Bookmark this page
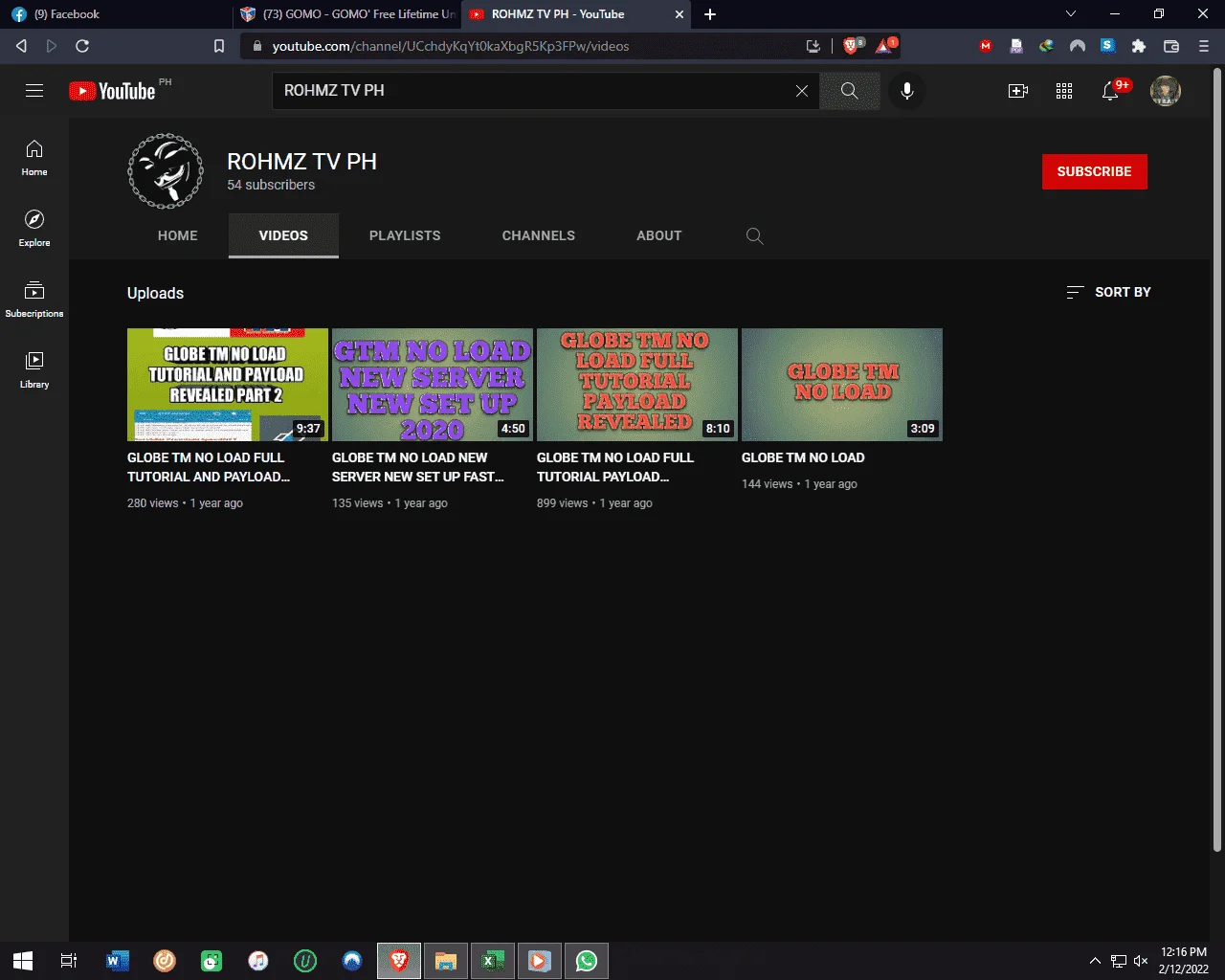This screenshot has width=1225, height=980. pos(219,46)
